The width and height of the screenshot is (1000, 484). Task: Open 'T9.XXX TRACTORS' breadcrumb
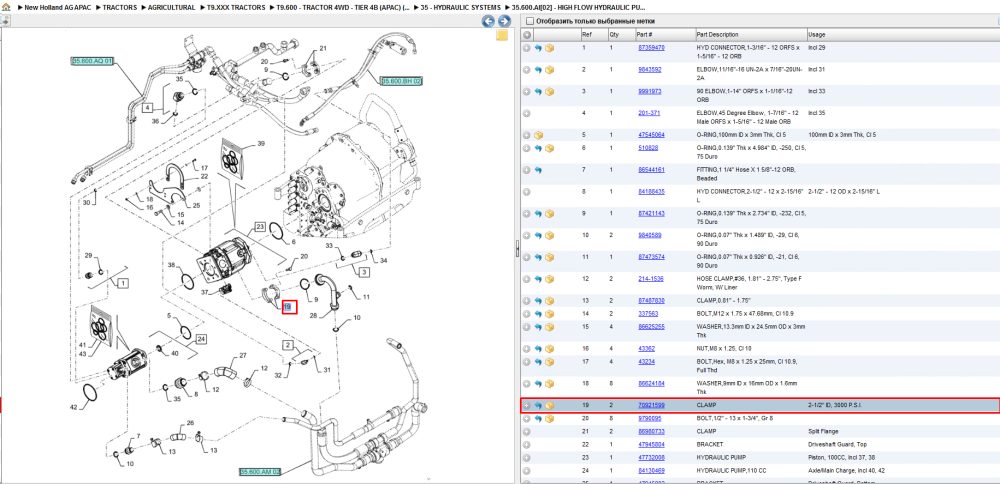(x=236, y=7)
